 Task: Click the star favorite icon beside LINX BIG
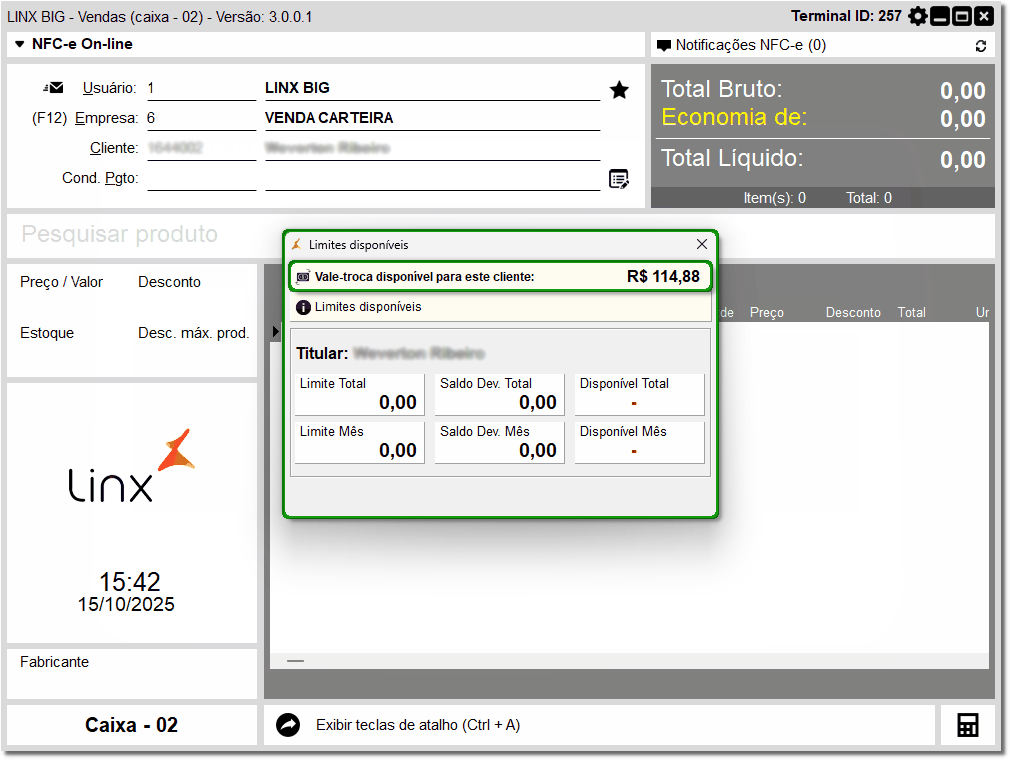pyautogui.click(x=619, y=90)
